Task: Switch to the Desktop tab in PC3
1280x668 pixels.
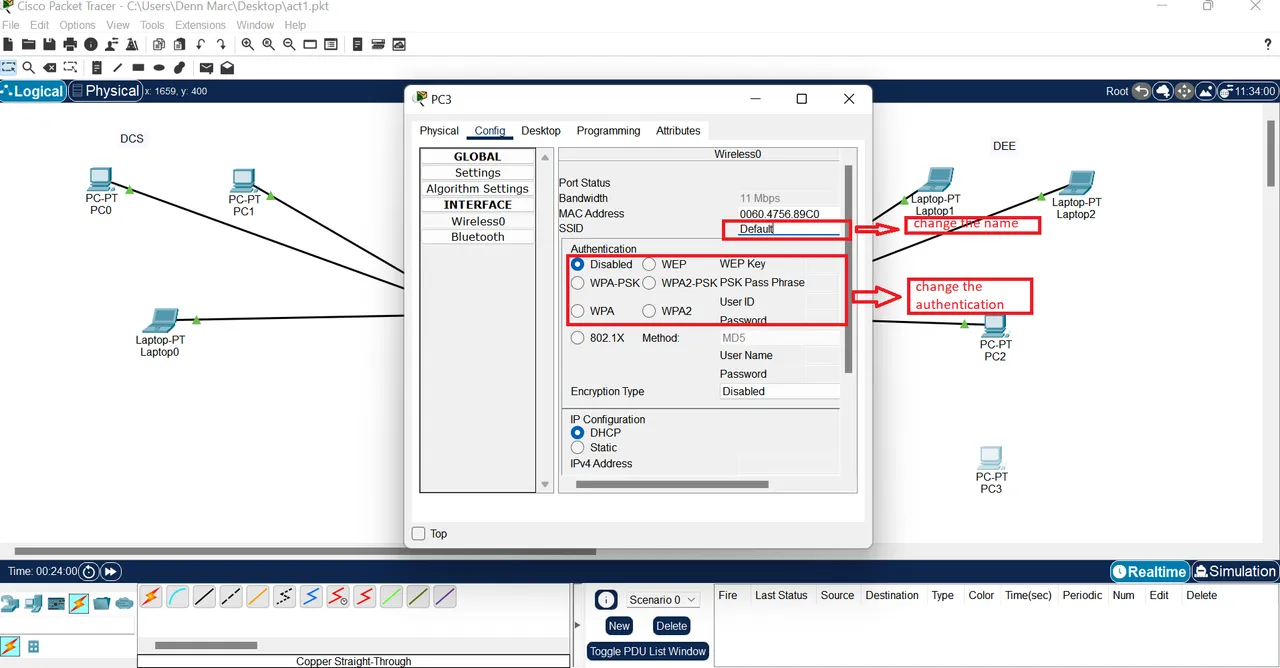Action: [541, 131]
